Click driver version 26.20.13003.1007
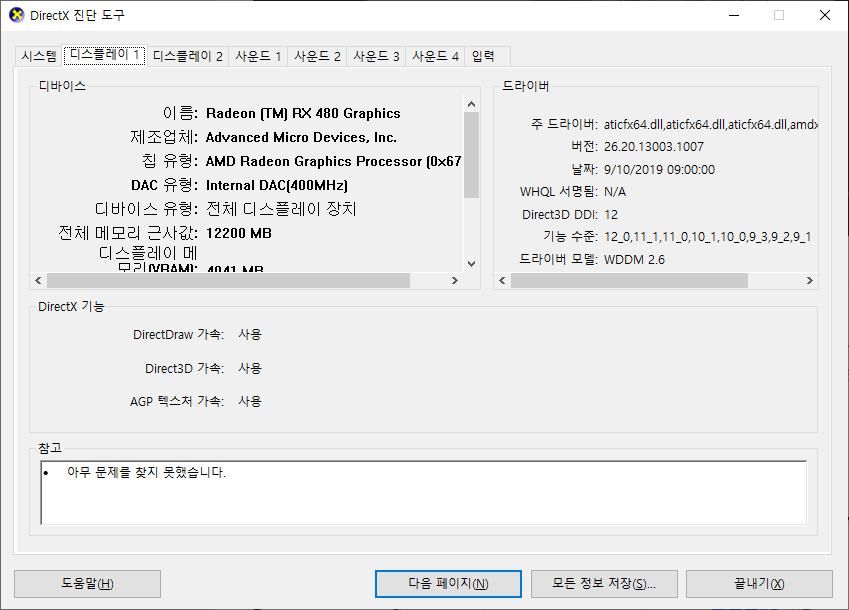 654,147
